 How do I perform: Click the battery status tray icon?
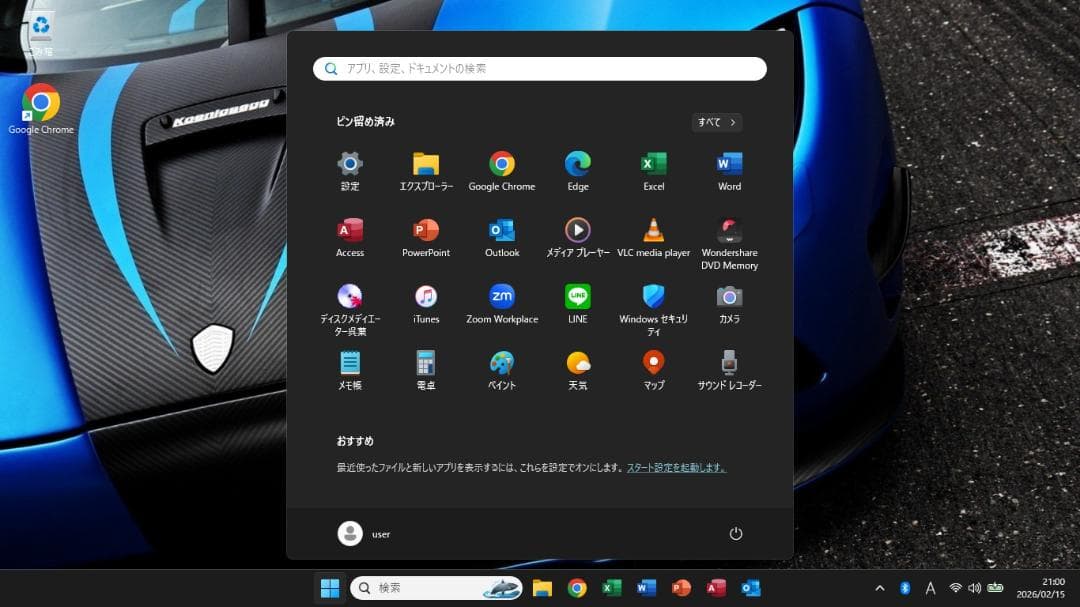pyautogui.click(x=995, y=588)
